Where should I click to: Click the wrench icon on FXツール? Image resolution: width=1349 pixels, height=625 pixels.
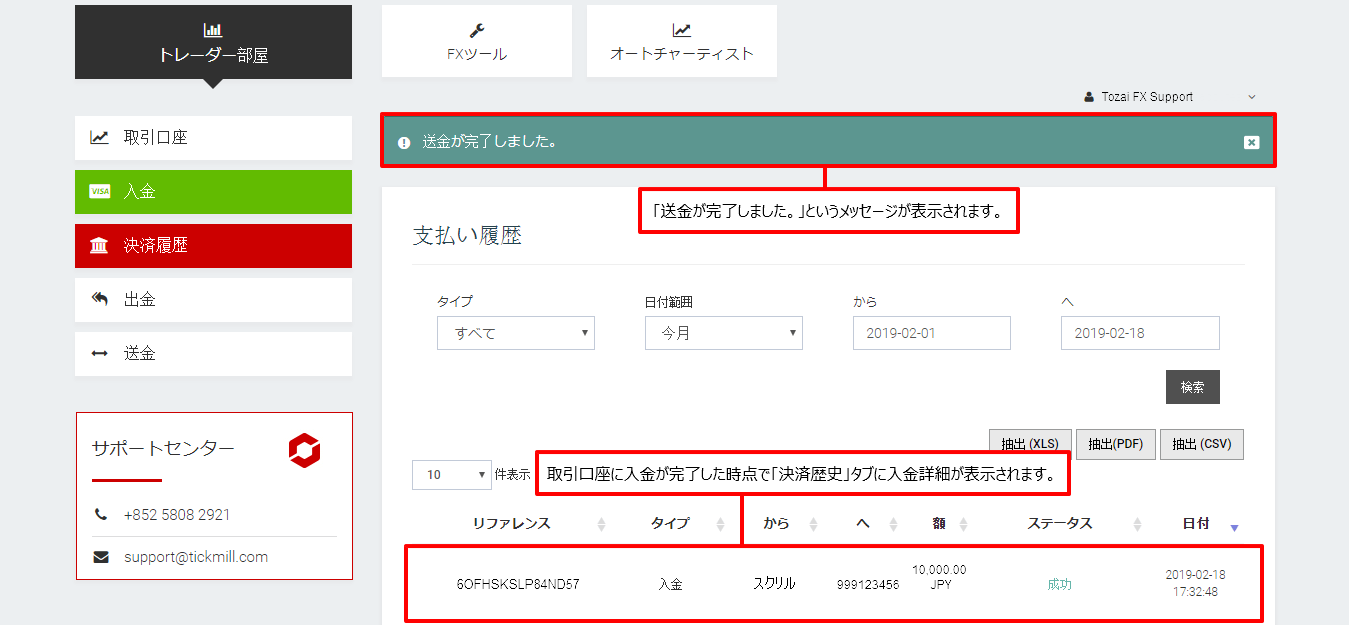click(x=477, y=30)
